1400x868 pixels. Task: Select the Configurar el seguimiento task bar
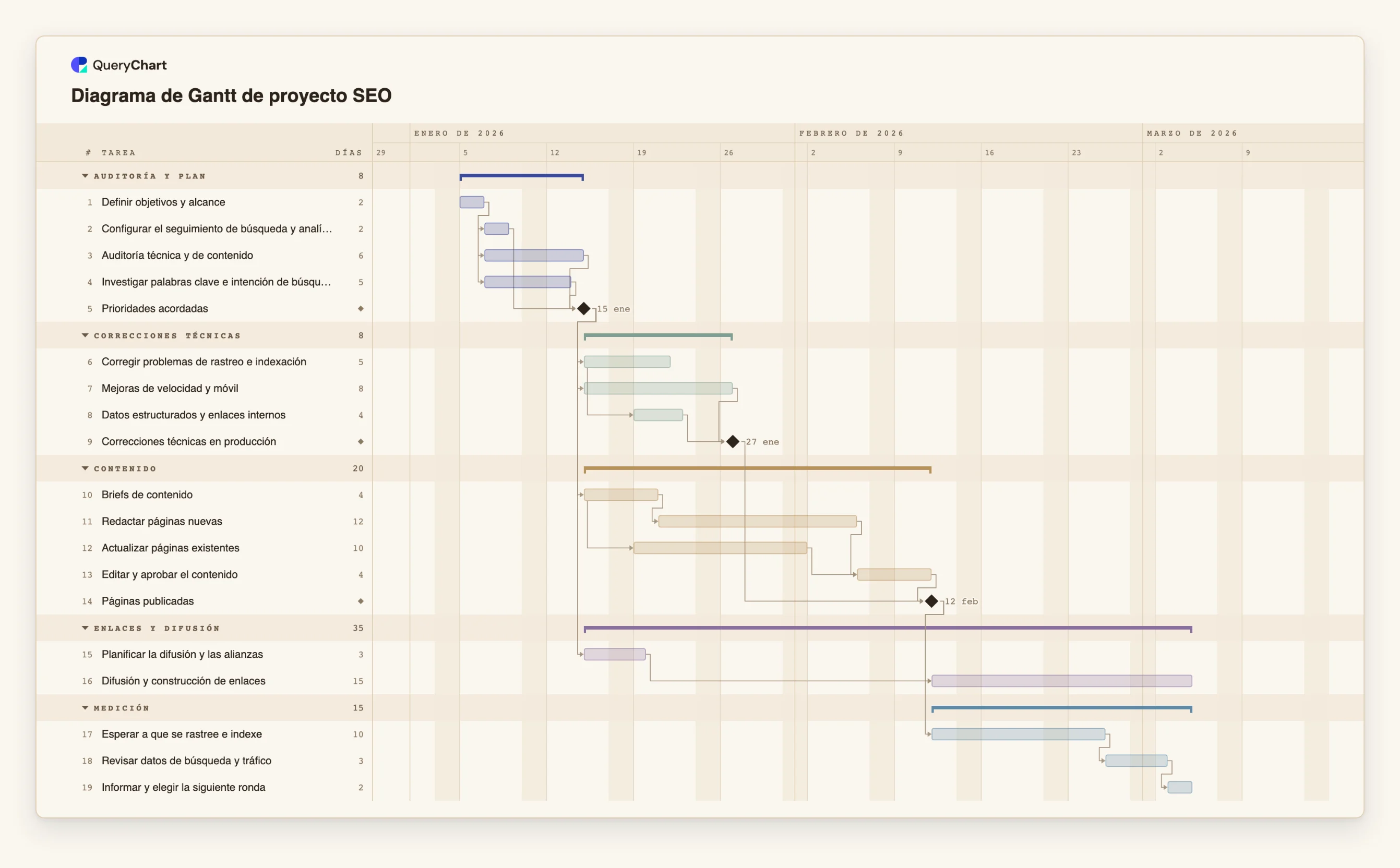click(x=497, y=228)
